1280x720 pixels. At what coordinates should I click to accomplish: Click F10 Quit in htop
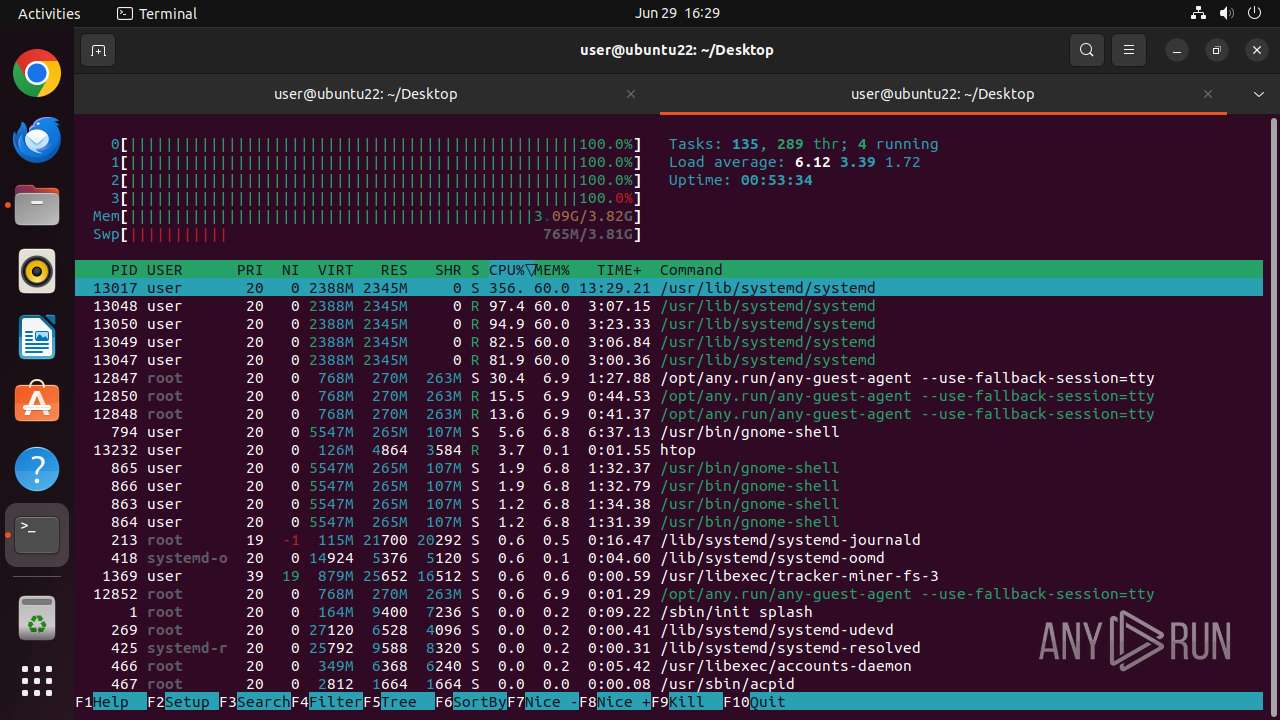coord(755,702)
